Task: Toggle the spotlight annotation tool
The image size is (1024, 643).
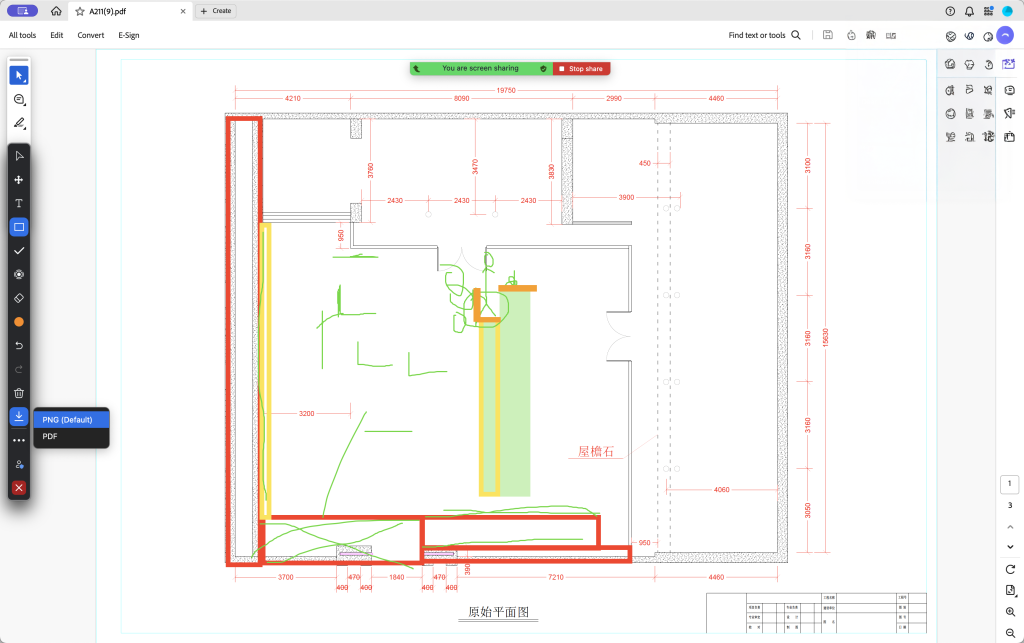Action: pyautogui.click(x=19, y=274)
